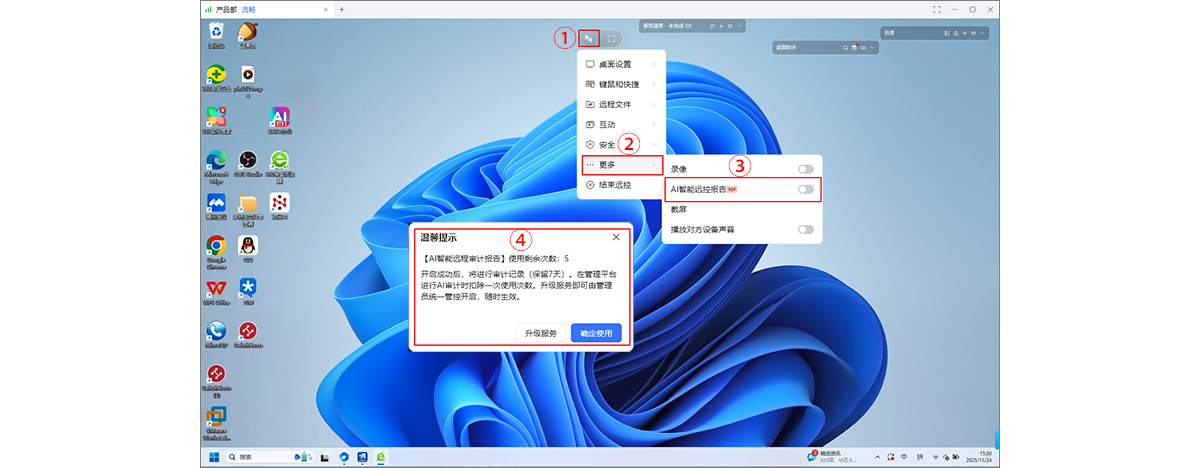The width and height of the screenshot is (1200, 468).
Task: Expand the 远程文件 submenu arrow
Action: 654,104
